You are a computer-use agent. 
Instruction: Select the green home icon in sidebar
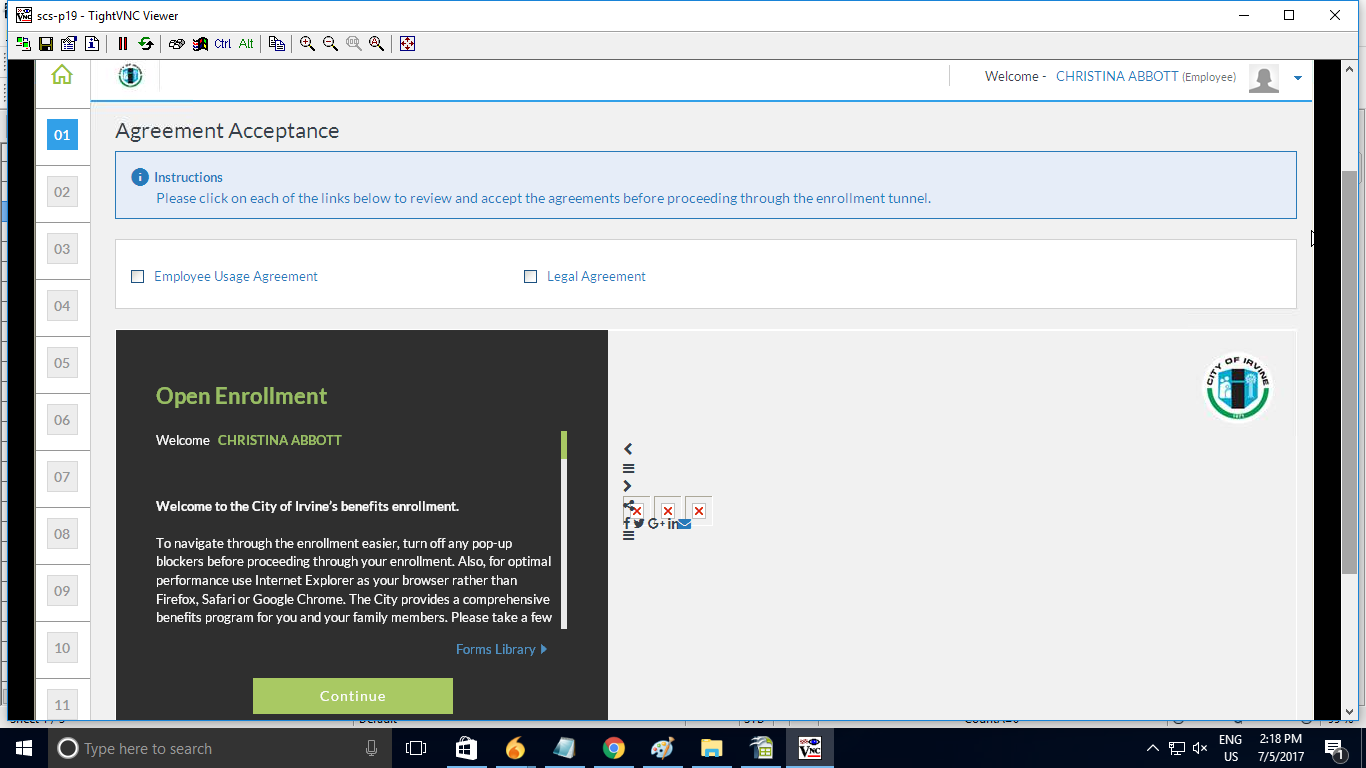click(x=61, y=74)
